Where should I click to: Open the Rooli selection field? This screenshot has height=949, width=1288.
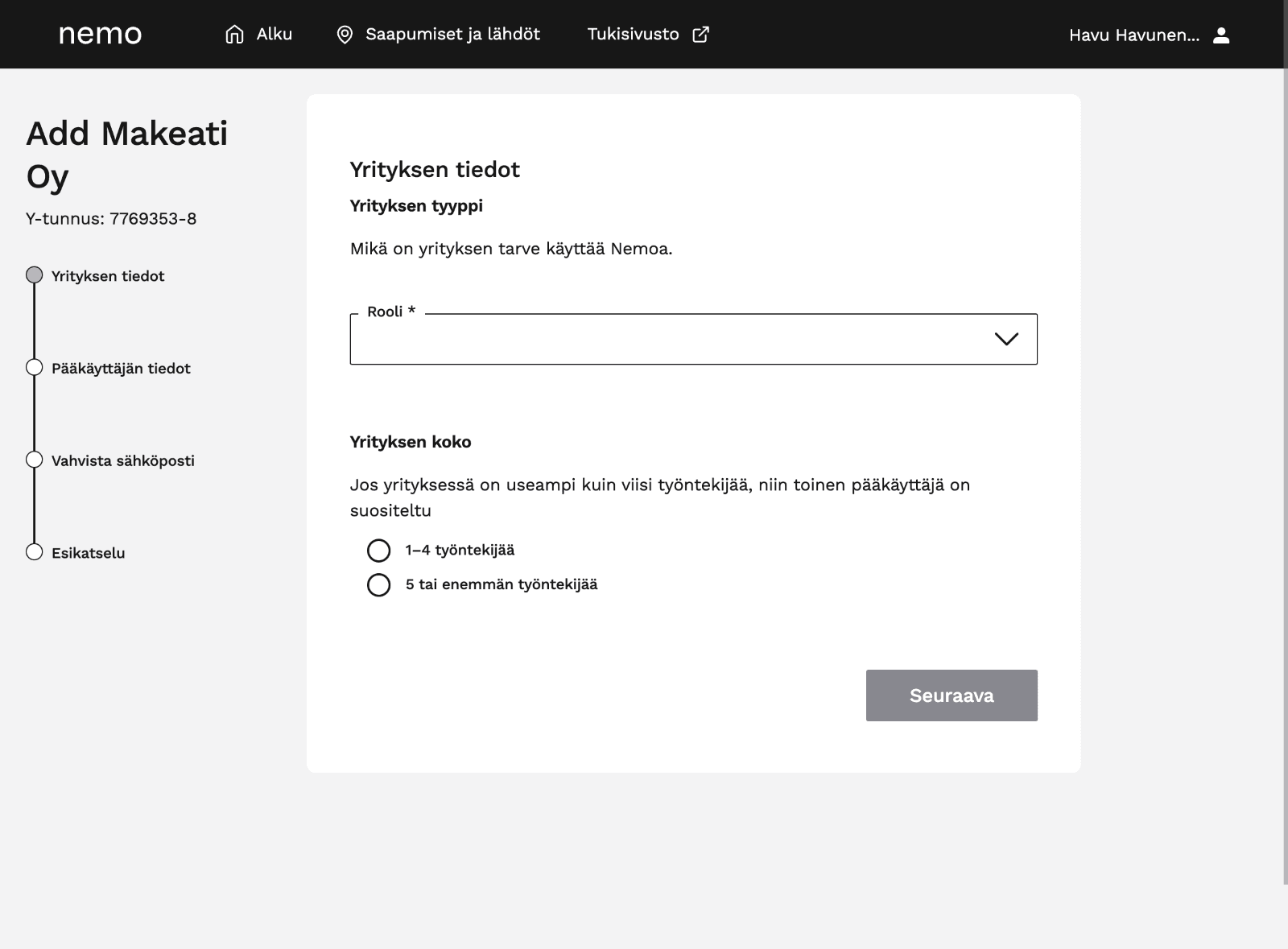668,339
